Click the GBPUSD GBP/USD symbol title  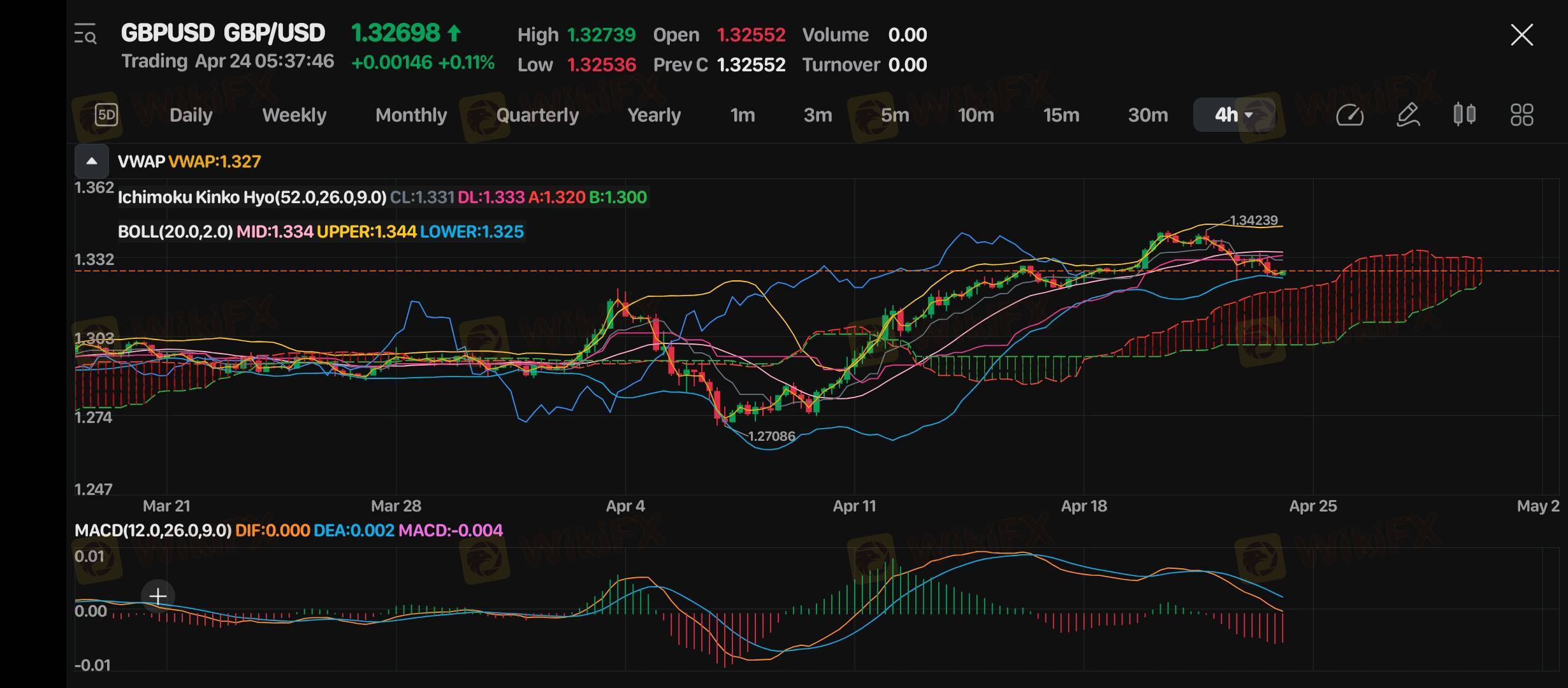pyautogui.click(x=223, y=33)
